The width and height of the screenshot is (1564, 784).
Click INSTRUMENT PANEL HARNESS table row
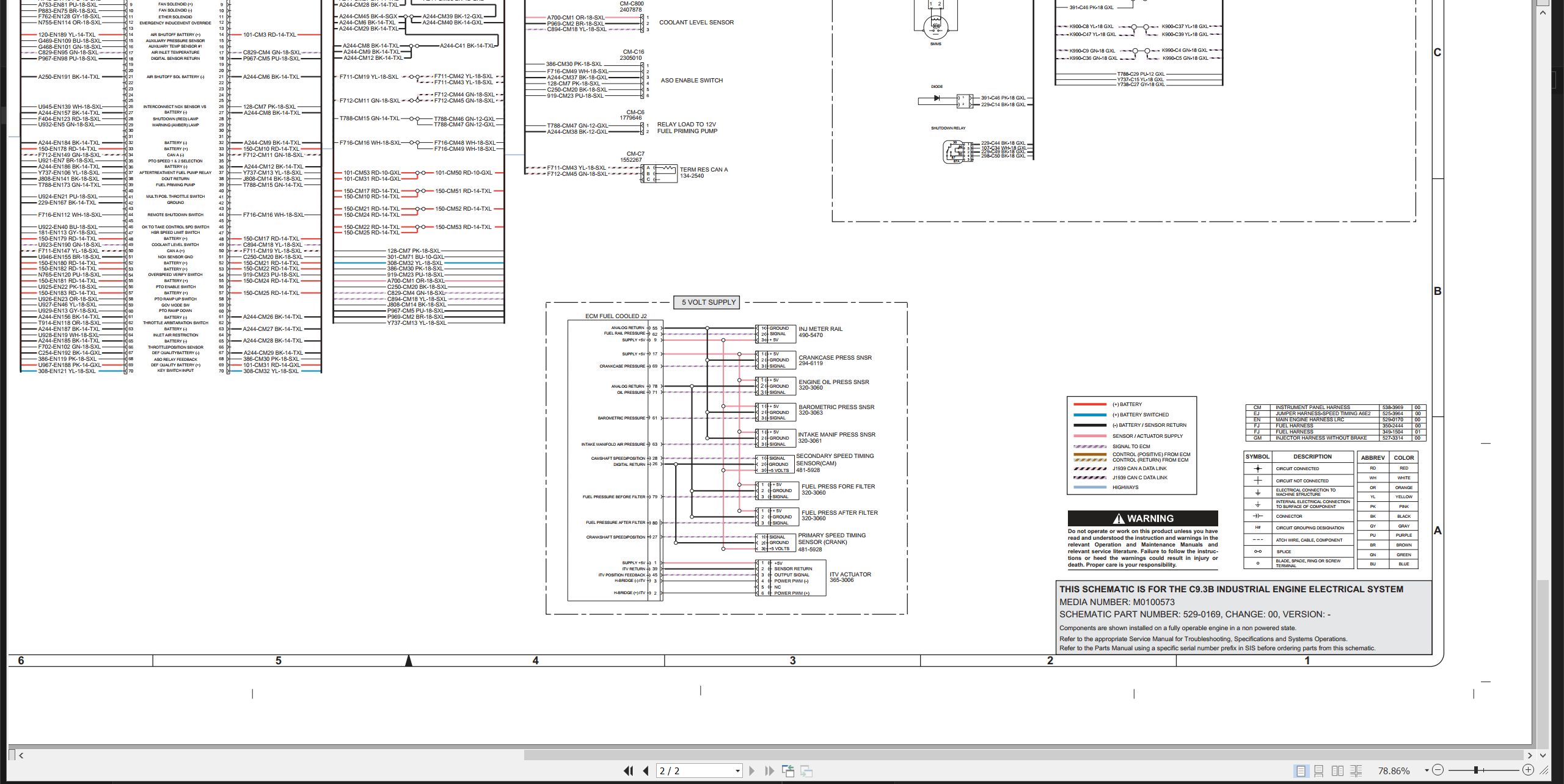pos(1336,407)
